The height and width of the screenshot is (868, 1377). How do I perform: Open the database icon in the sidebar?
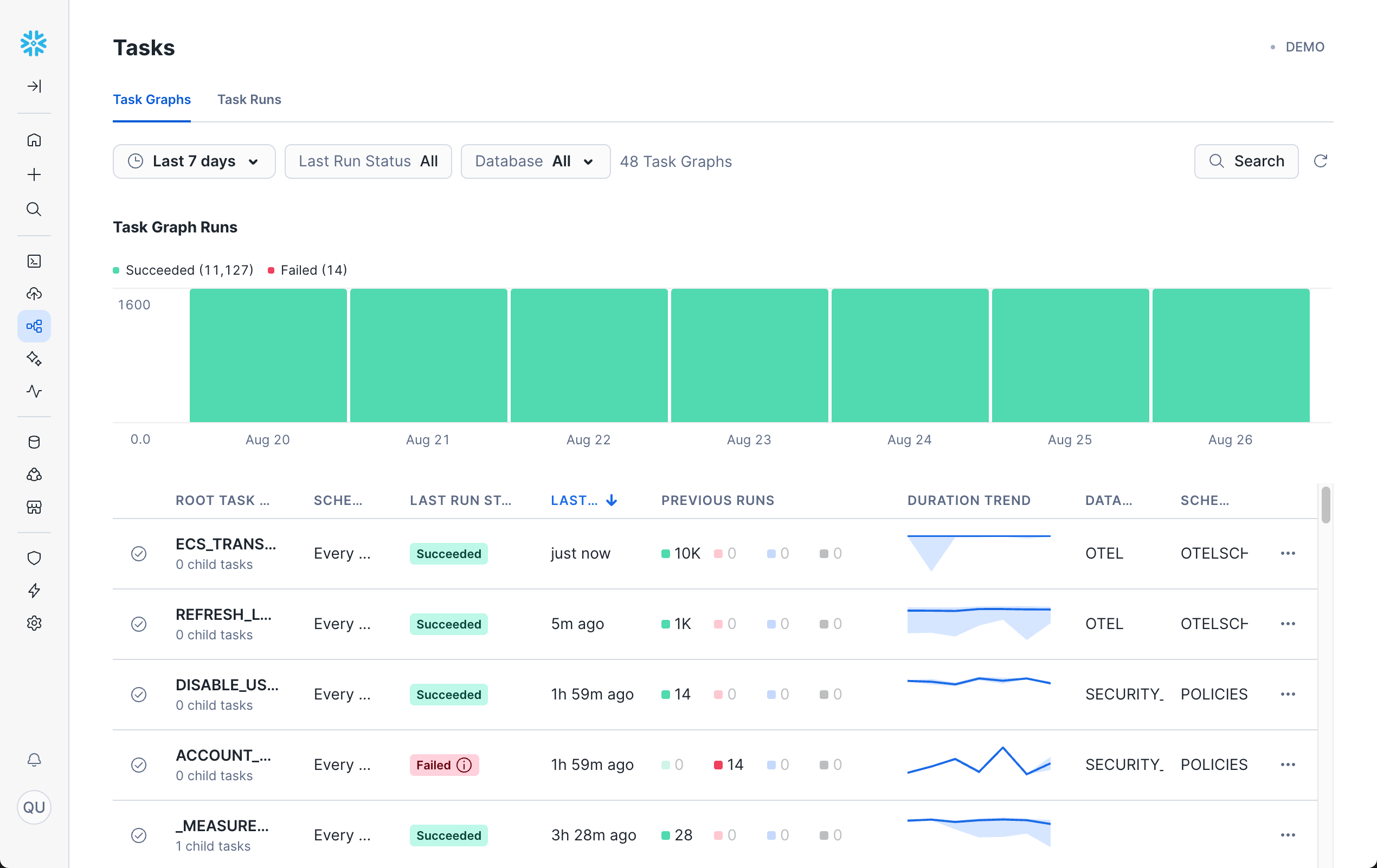[x=34, y=442]
